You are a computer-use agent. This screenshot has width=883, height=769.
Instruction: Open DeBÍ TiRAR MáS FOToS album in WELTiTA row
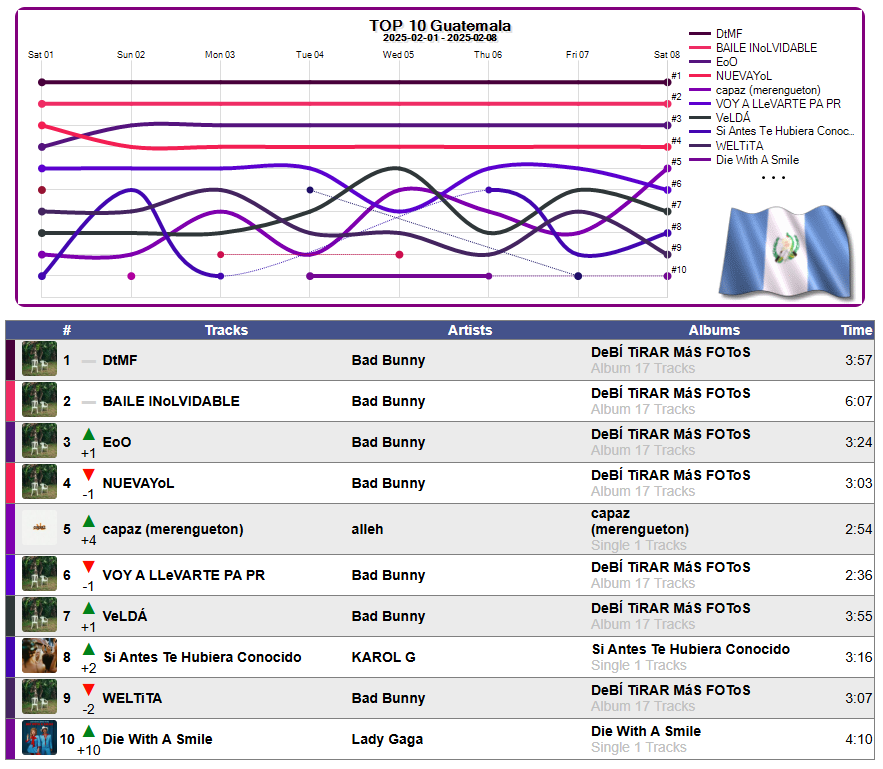670,690
